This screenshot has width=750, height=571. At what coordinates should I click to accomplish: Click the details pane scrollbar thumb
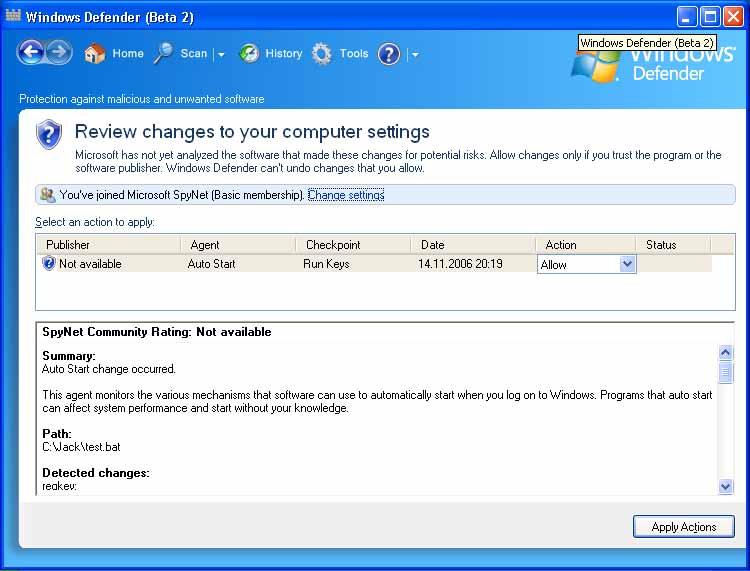pyautogui.click(x=726, y=373)
